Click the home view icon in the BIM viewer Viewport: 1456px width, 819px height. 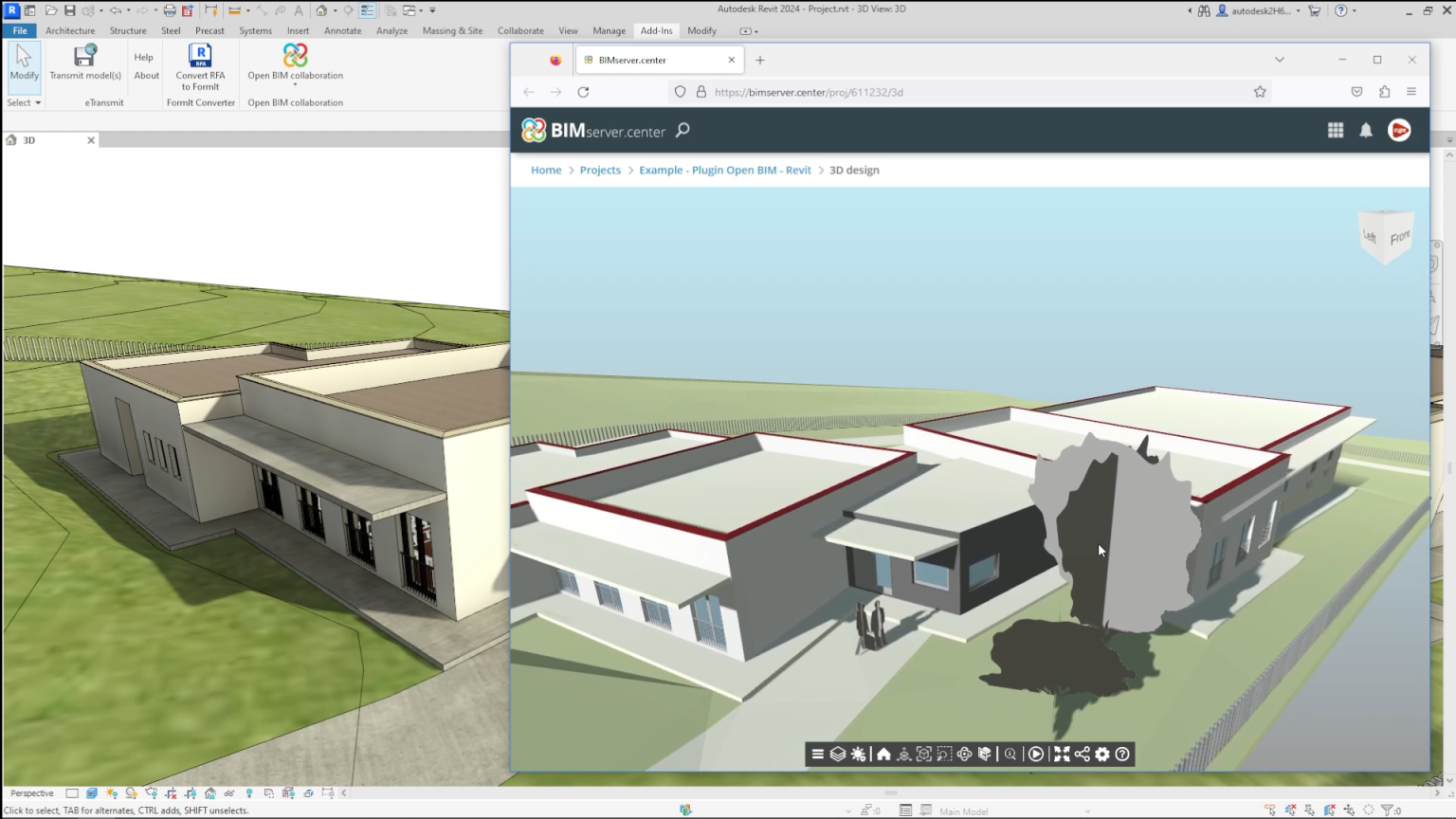point(883,754)
